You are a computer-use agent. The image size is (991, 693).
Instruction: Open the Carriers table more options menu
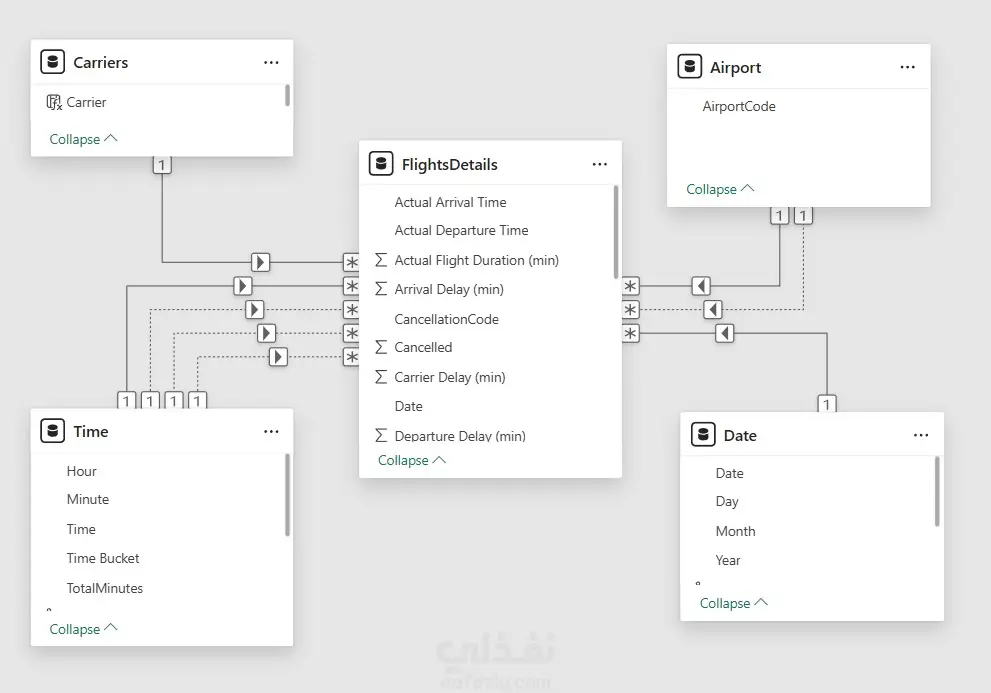271,62
